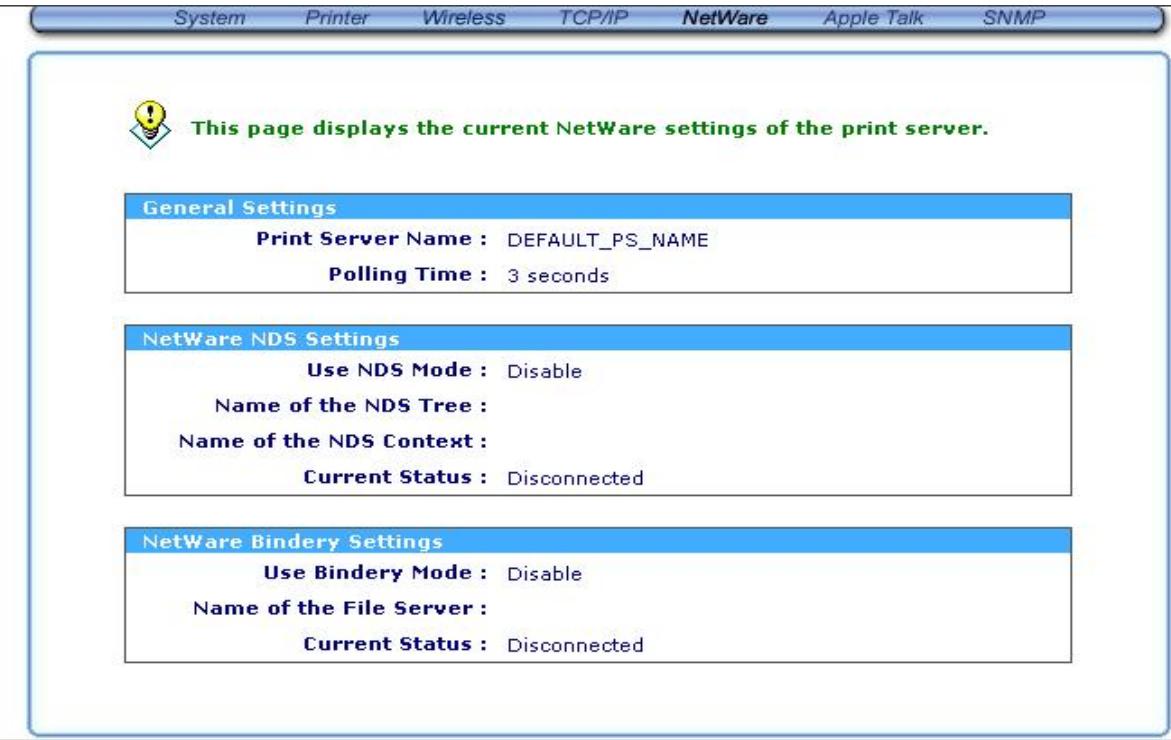Go to the Wireless tab
This screenshot has width=1171, height=740.
tap(464, 18)
